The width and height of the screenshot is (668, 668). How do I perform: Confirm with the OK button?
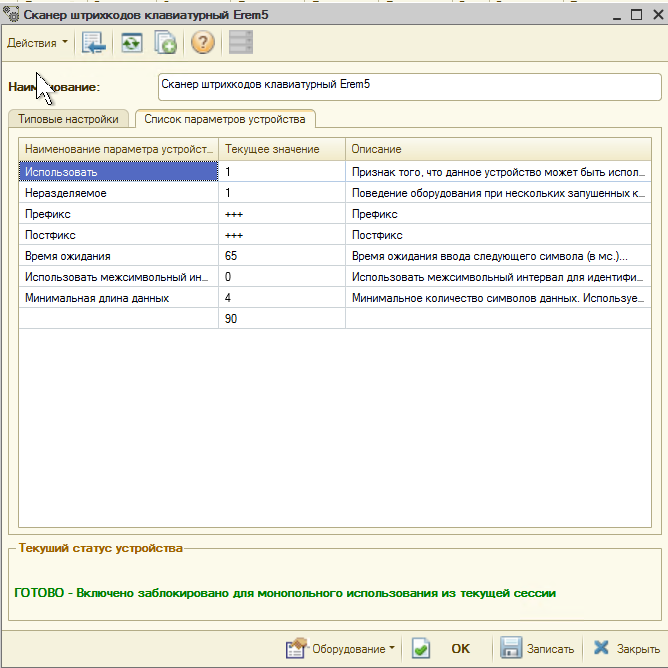(461, 648)
